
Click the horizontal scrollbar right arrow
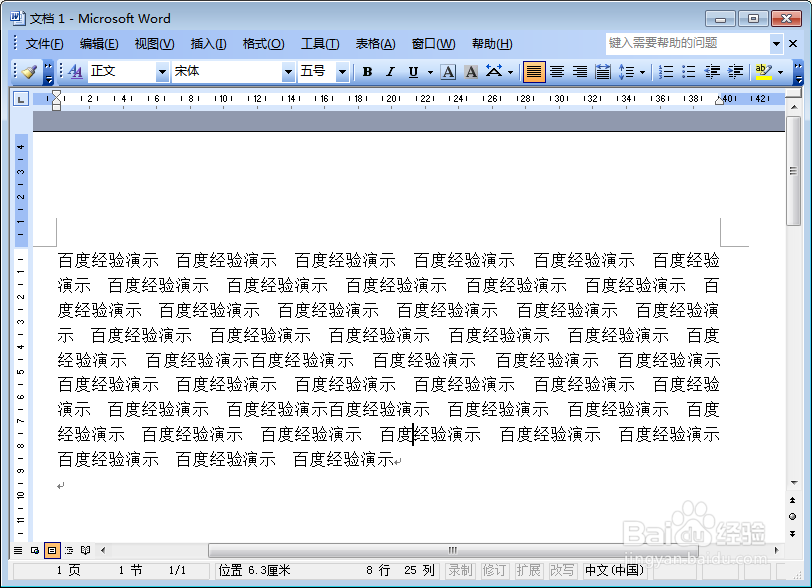[x=776, y=550]
